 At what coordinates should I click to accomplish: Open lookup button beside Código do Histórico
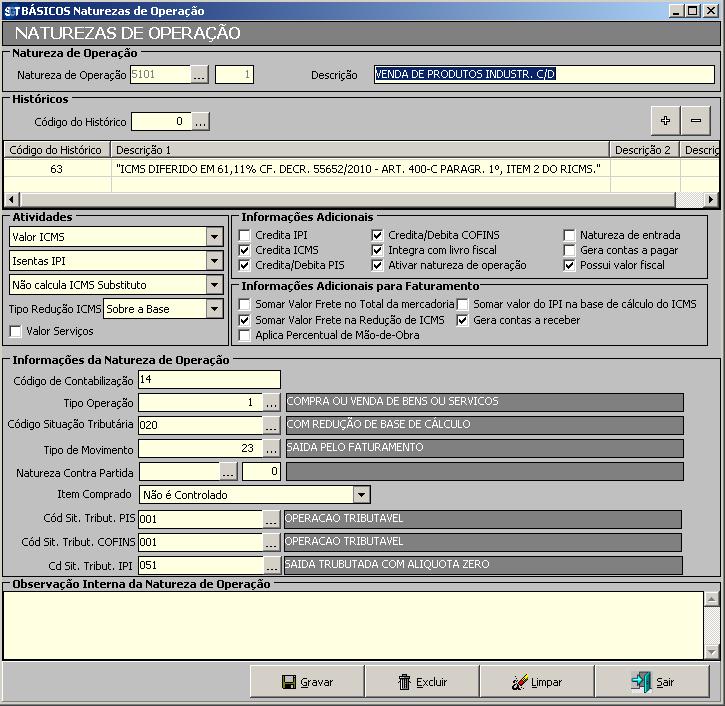tap(200, 122)
